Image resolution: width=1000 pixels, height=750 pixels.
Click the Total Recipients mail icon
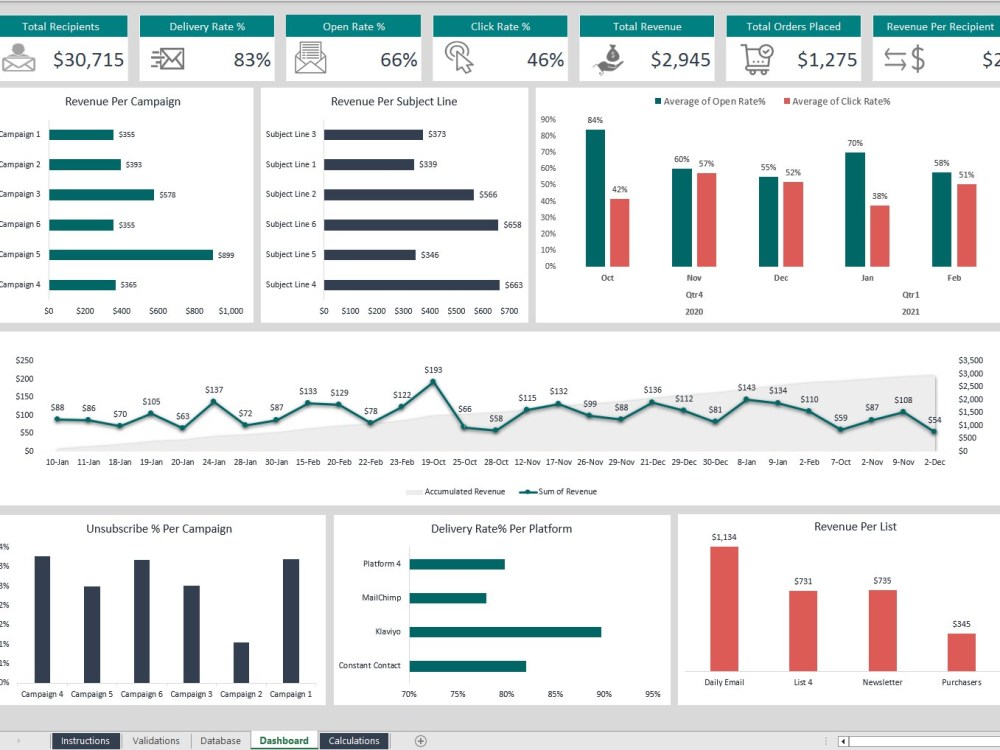tap(19, 58)
